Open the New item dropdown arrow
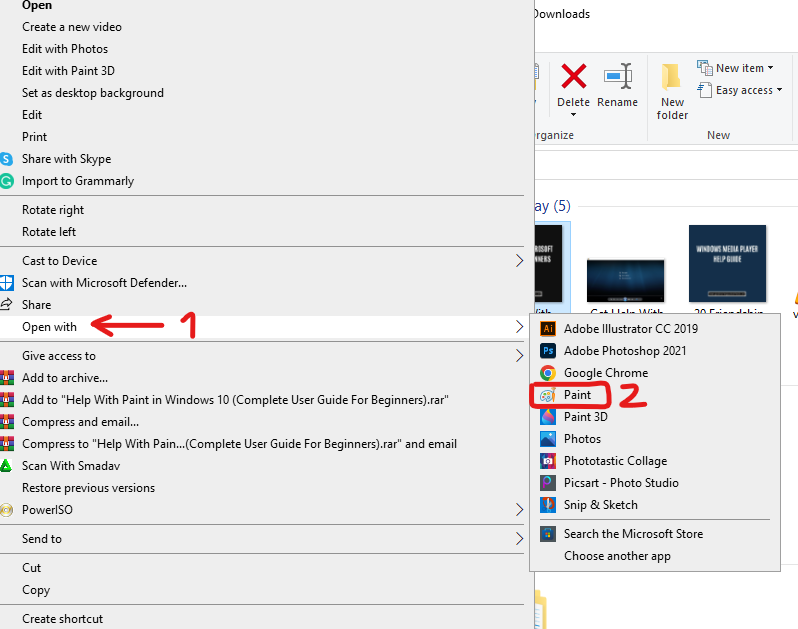The image size is (798, 629). click(x=771, y=68)
